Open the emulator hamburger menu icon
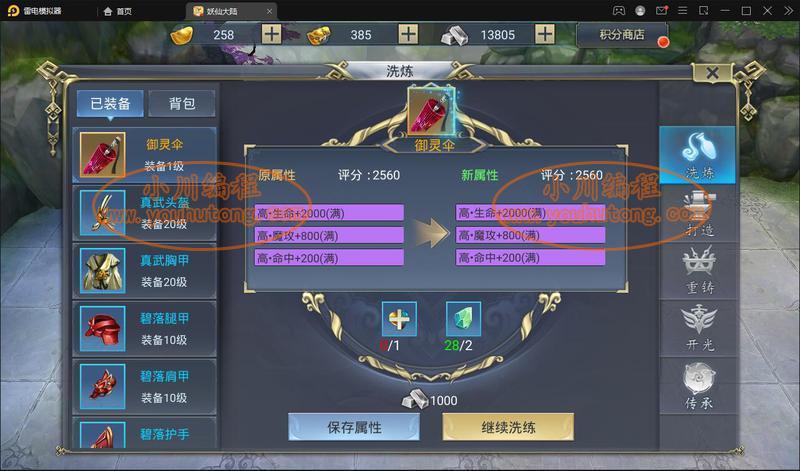 pos(682,11)
